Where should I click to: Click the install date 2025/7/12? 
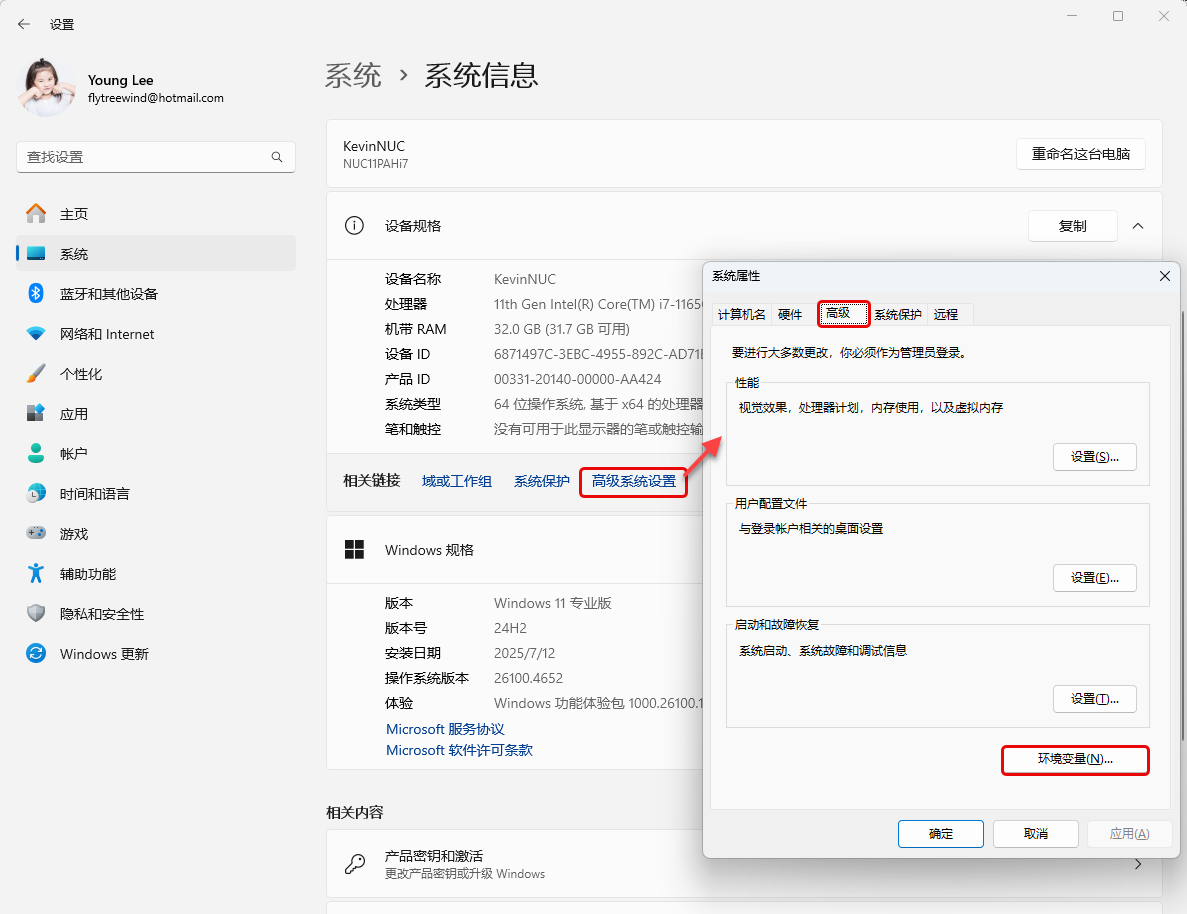click(526, 653)
